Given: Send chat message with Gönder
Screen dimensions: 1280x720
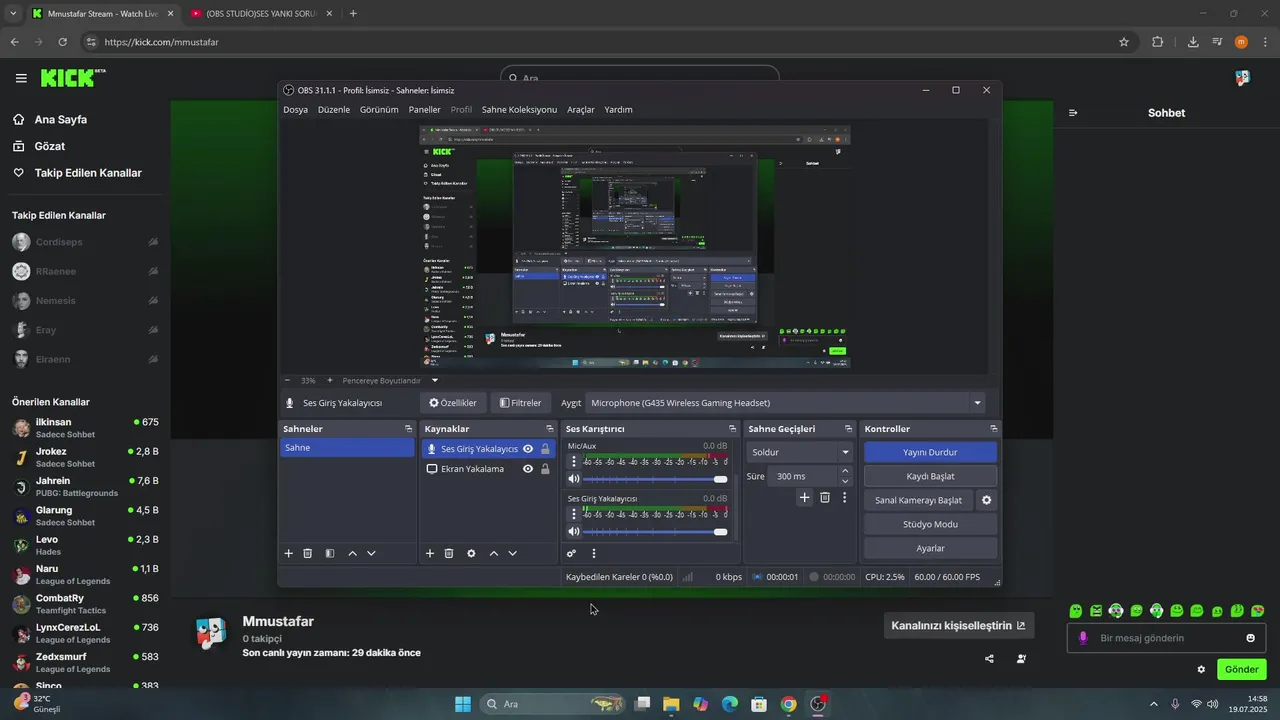Looking at the screenshot, I should tap(1241, 669).
